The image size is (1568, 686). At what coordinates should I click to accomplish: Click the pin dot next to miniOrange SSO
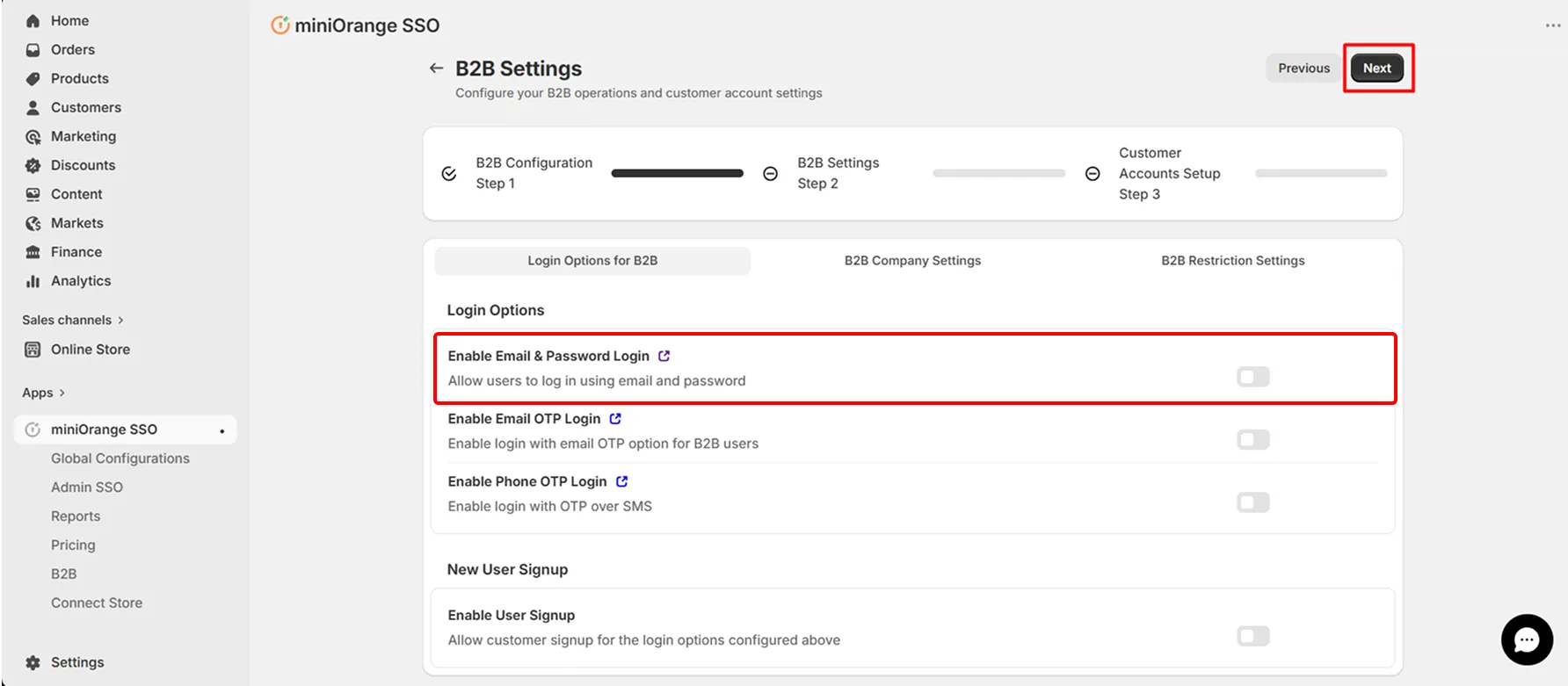(222, 430)
